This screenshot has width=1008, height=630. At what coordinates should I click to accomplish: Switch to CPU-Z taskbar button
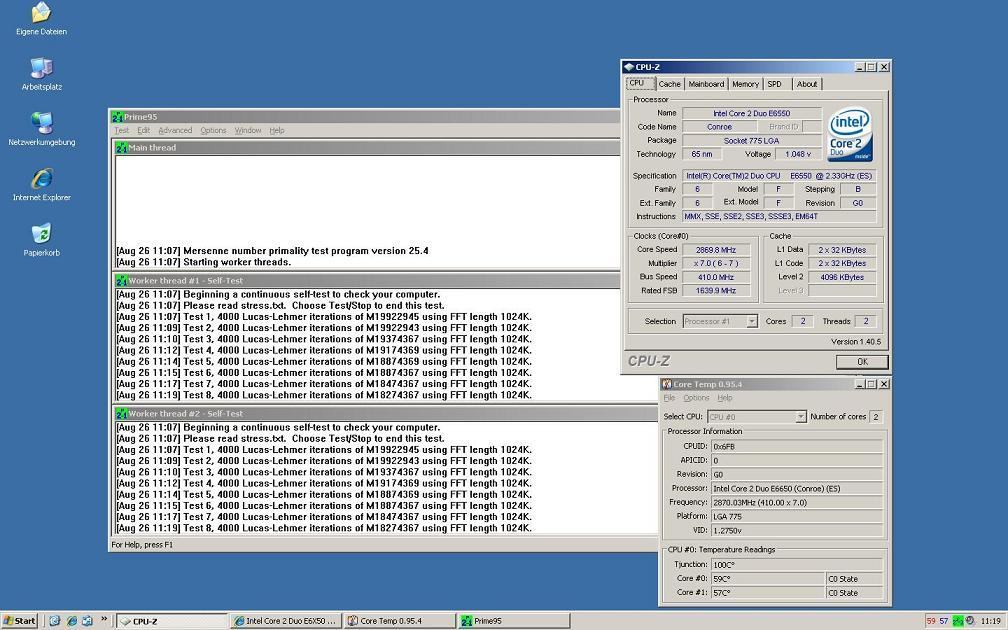pyautogui.click(x=172, y=621)
